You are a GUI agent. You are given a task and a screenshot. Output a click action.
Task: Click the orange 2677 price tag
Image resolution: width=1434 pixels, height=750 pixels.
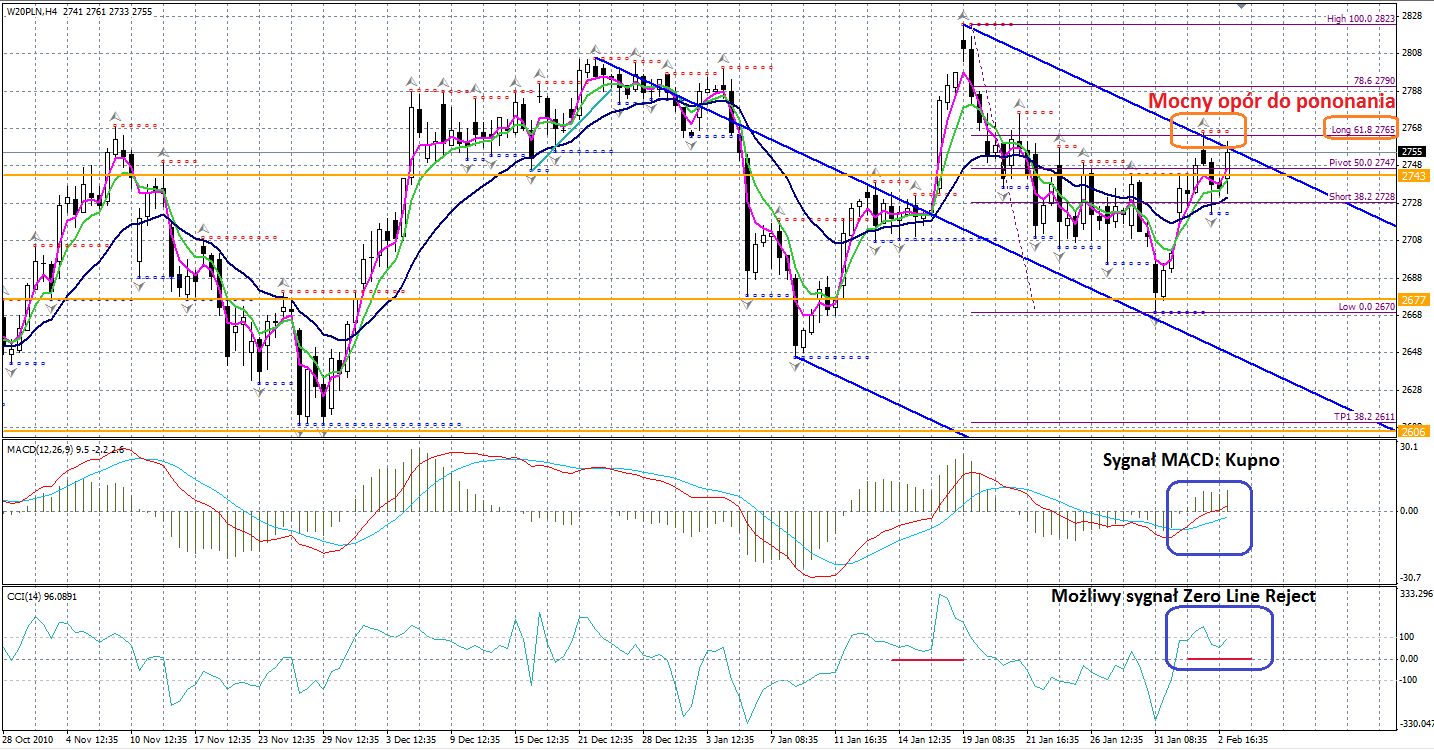point(1414,299)
